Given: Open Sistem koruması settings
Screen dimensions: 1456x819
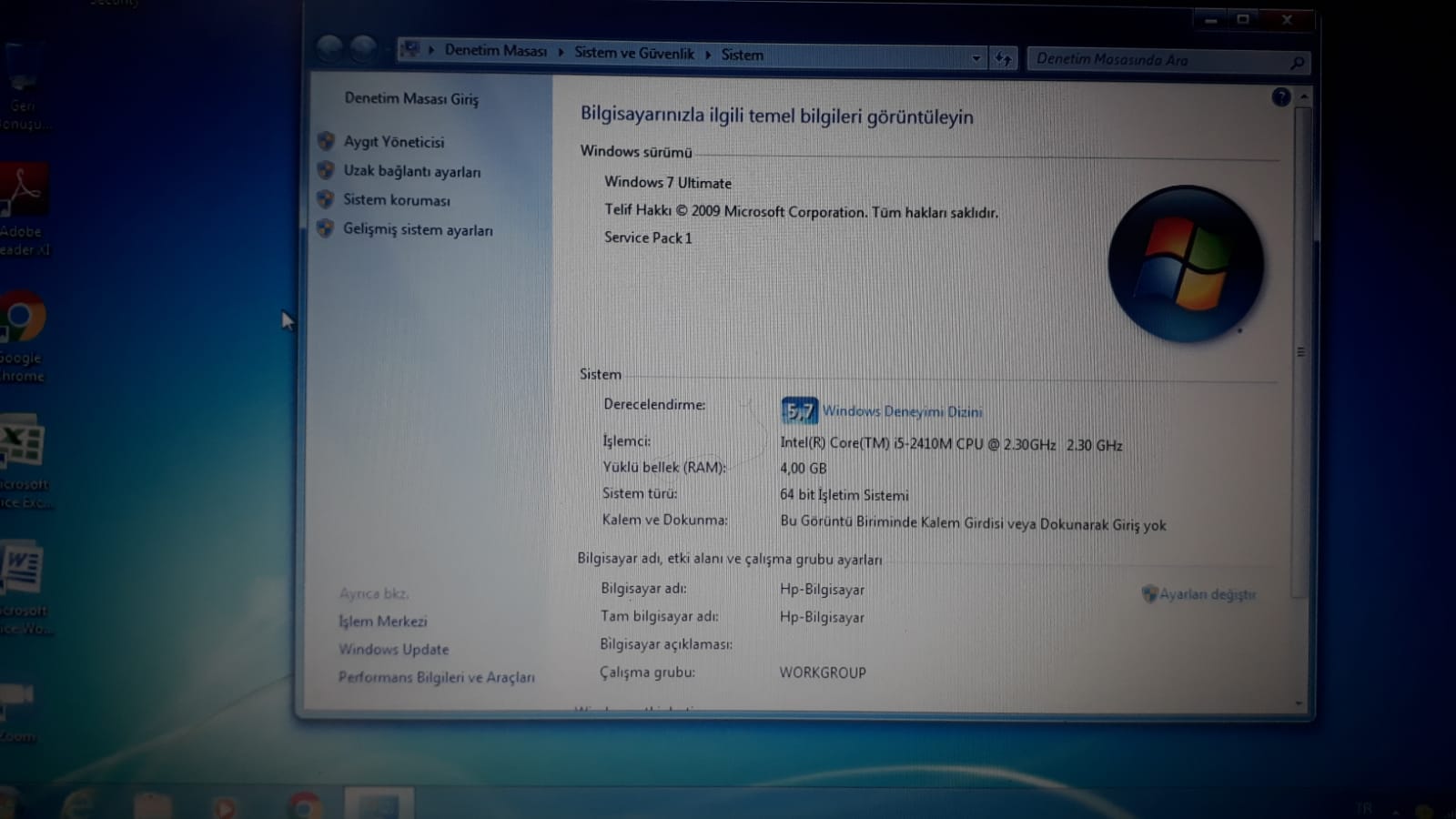Looking at the screenshot, I should pyautogui.click(x=397, y=200).
